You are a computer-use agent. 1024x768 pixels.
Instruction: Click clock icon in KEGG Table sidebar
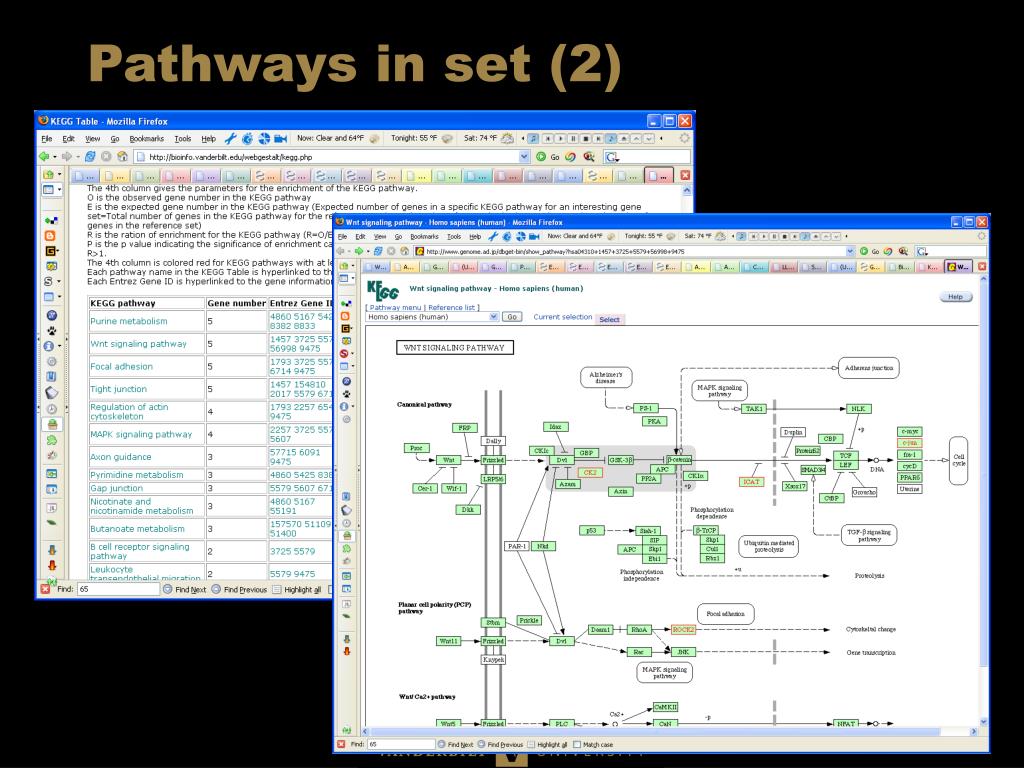click(52, 409)
